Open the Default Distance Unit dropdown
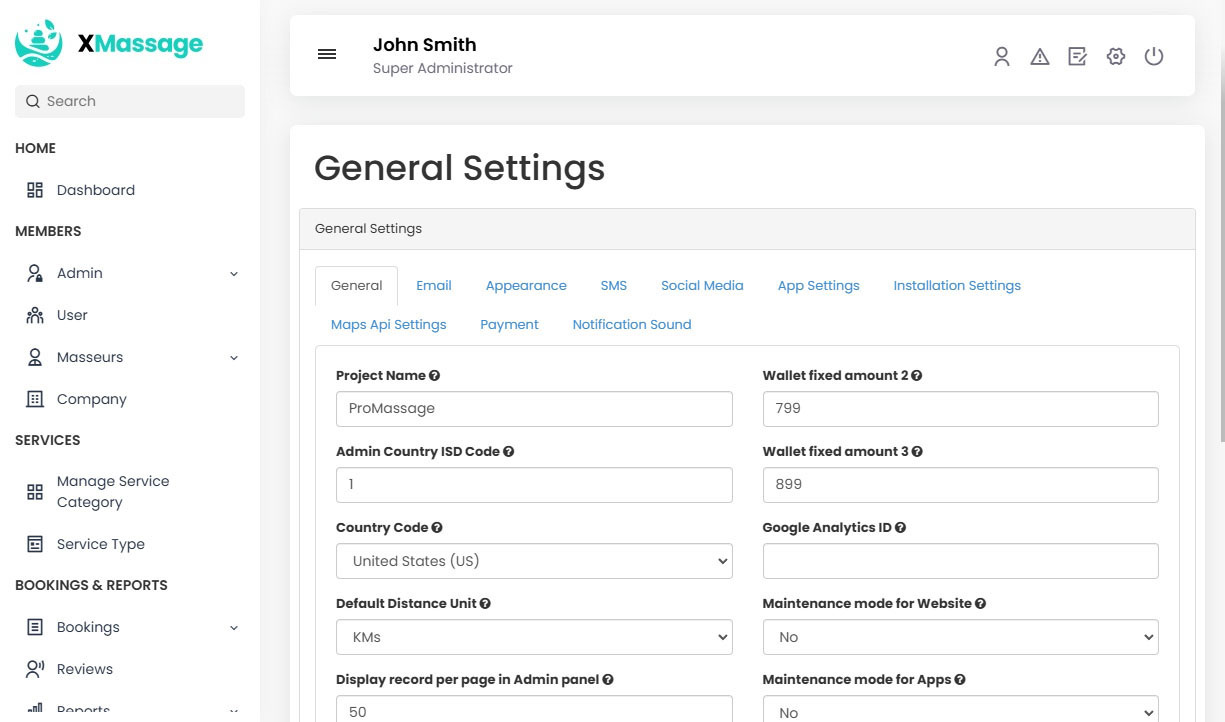 [x=534, y=637]
